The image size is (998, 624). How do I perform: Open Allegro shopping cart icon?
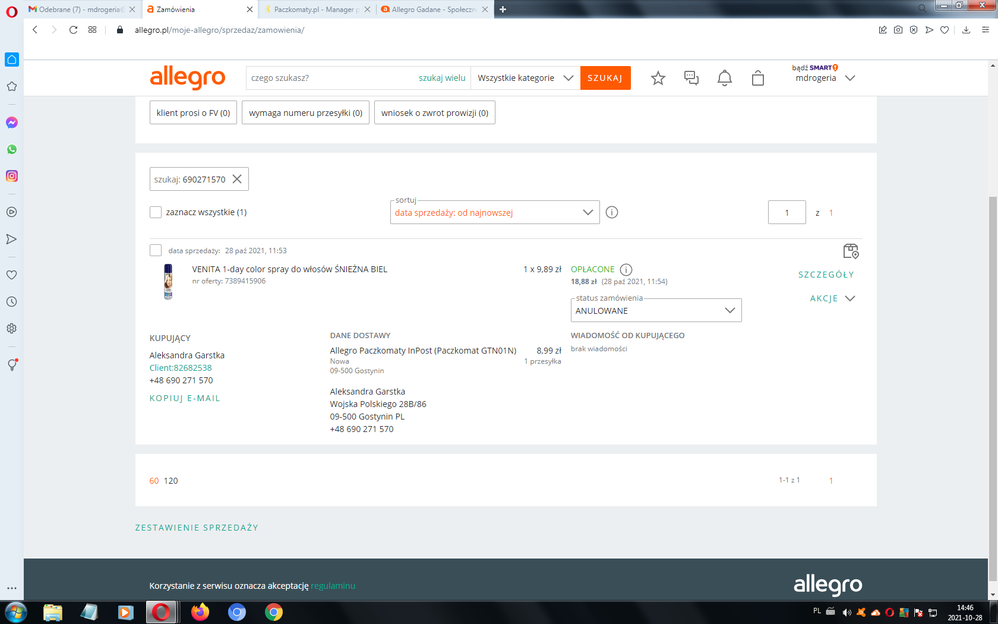coord(757,78)
